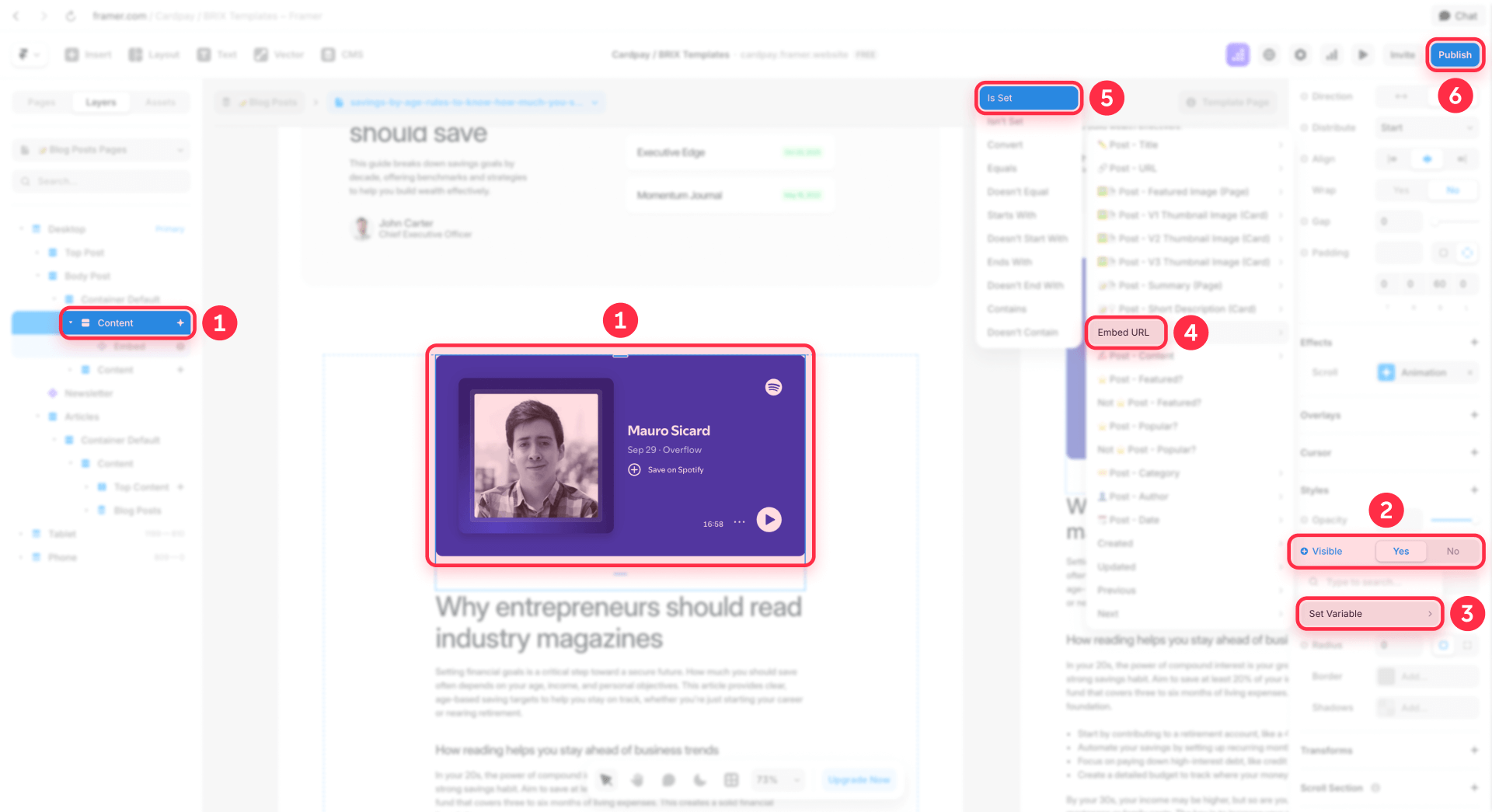Viewport: 1492px width, 812px height.
Task: Expand the Desktop breakpoint layer
Action: [x=21, y=229]
